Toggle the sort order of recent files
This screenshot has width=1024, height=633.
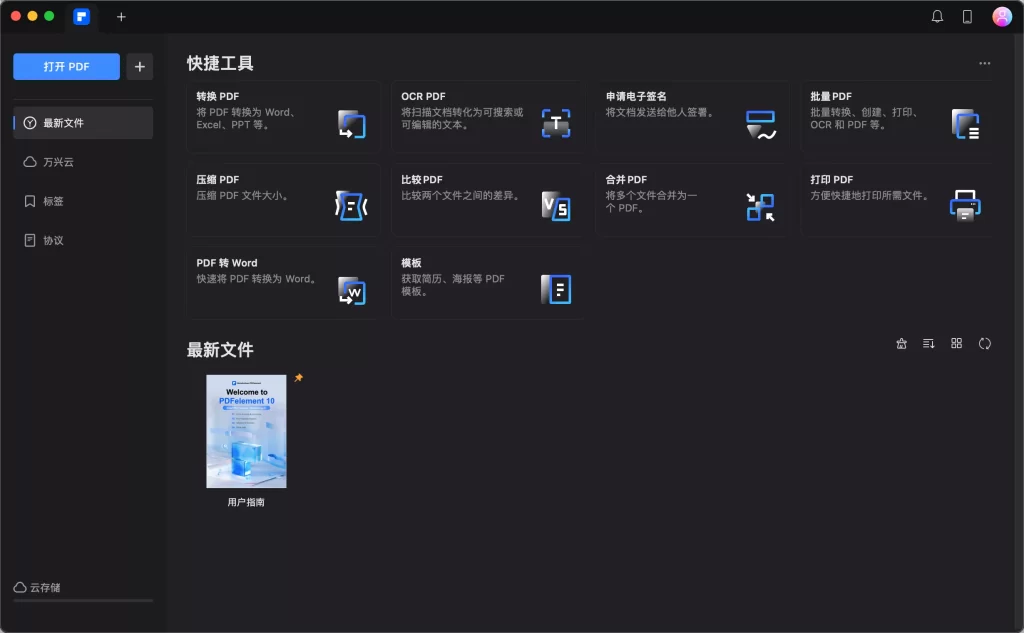pyautogui.click(x=928, y=343)
